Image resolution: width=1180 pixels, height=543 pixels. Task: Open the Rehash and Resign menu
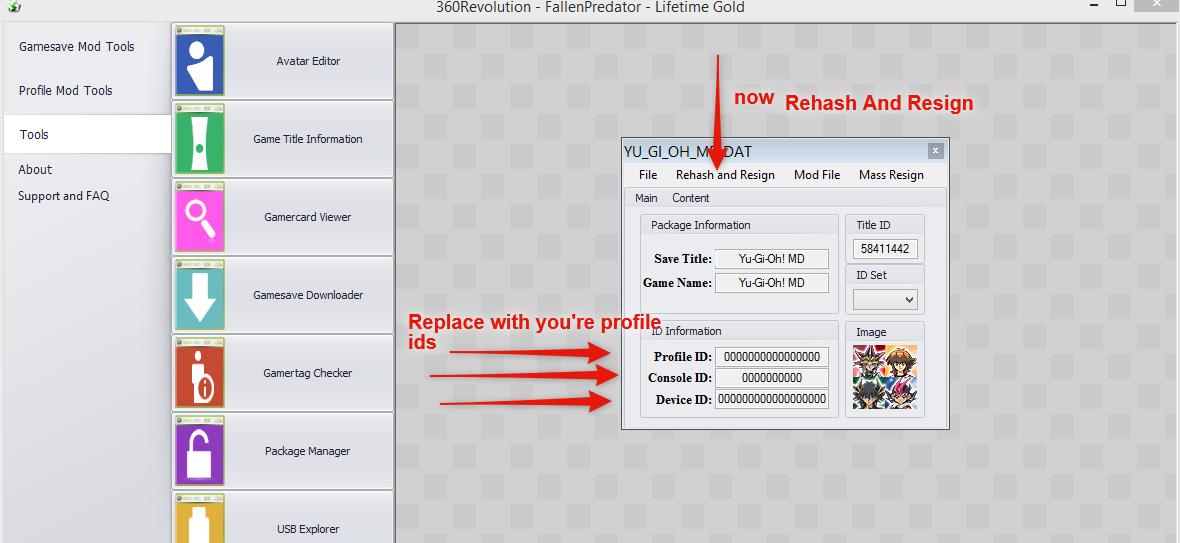(725, 174)
